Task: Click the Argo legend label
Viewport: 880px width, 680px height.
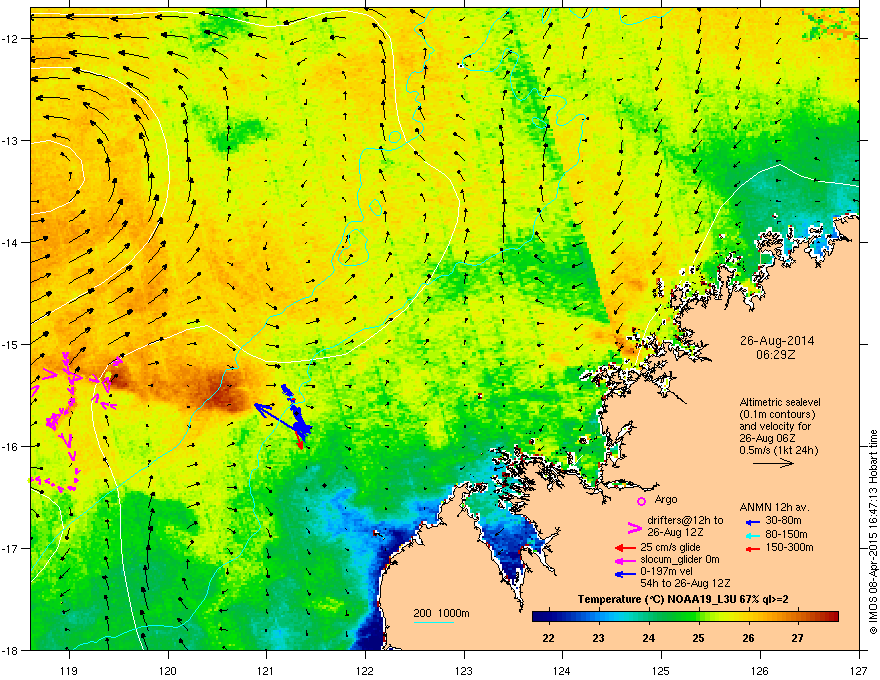Action: (666, 499)
